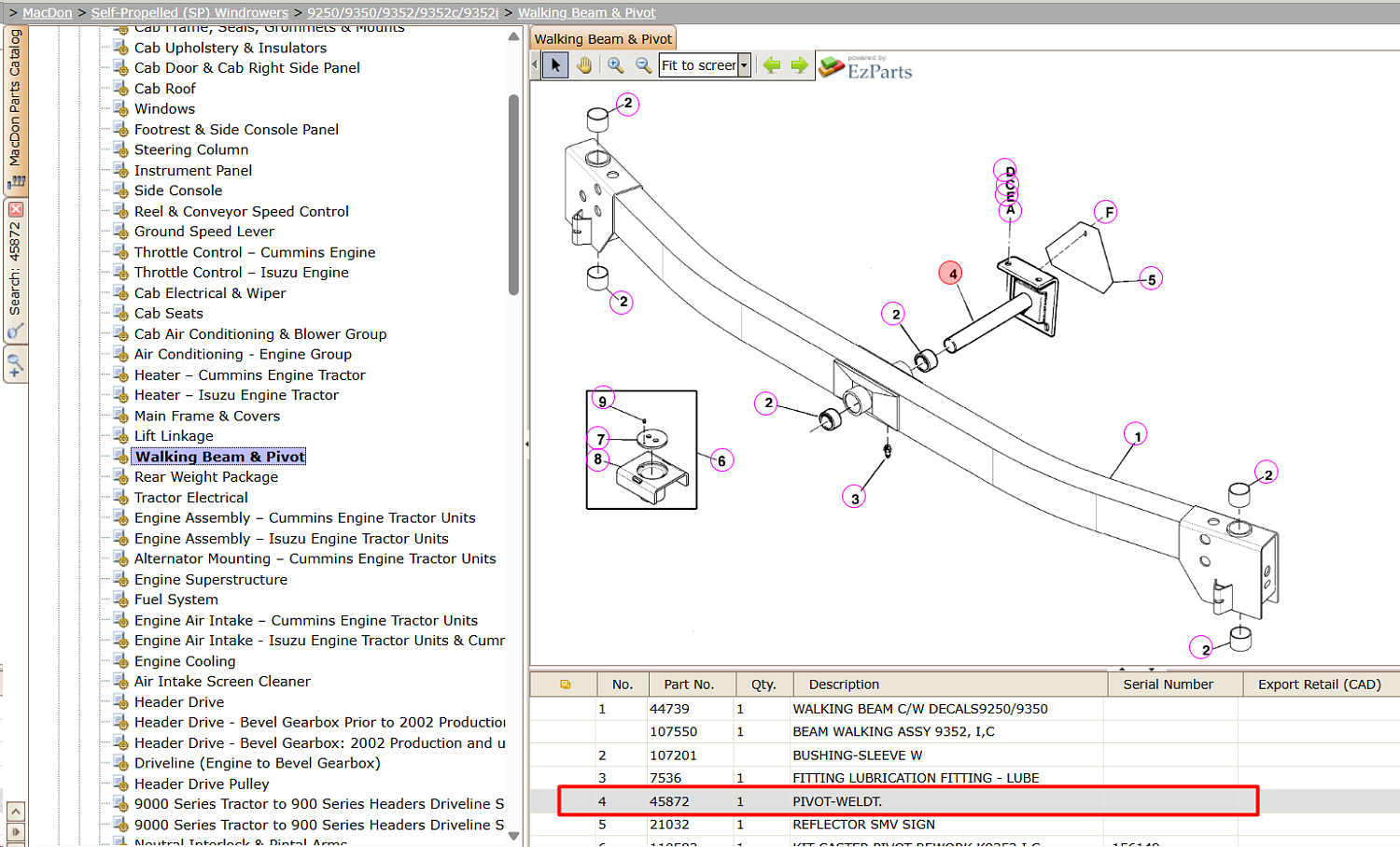
Task: Open Tractor Electrical in the tree
Action: tap(191, 498)
